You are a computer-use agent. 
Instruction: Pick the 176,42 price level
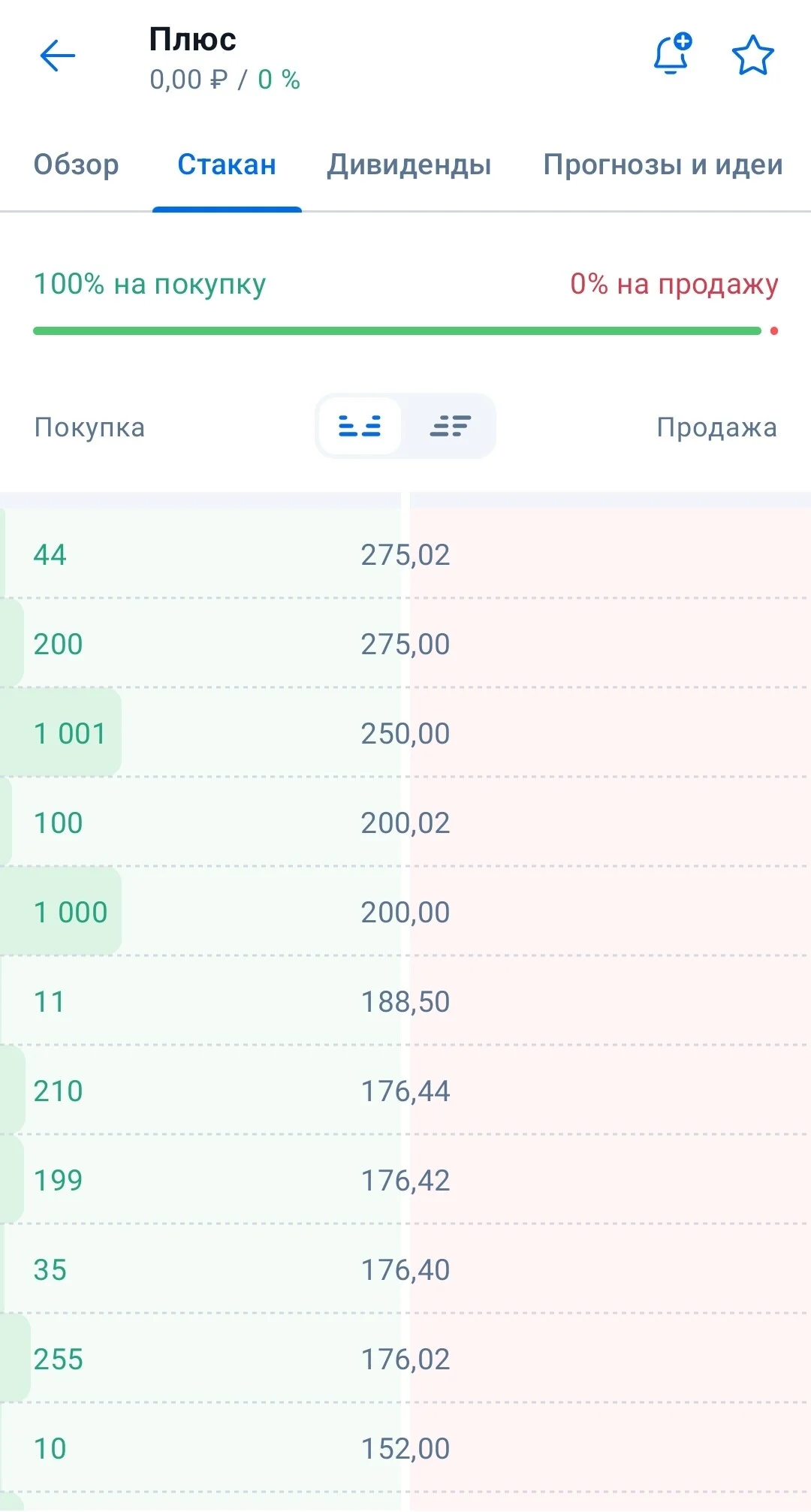tap(405, 1180)
